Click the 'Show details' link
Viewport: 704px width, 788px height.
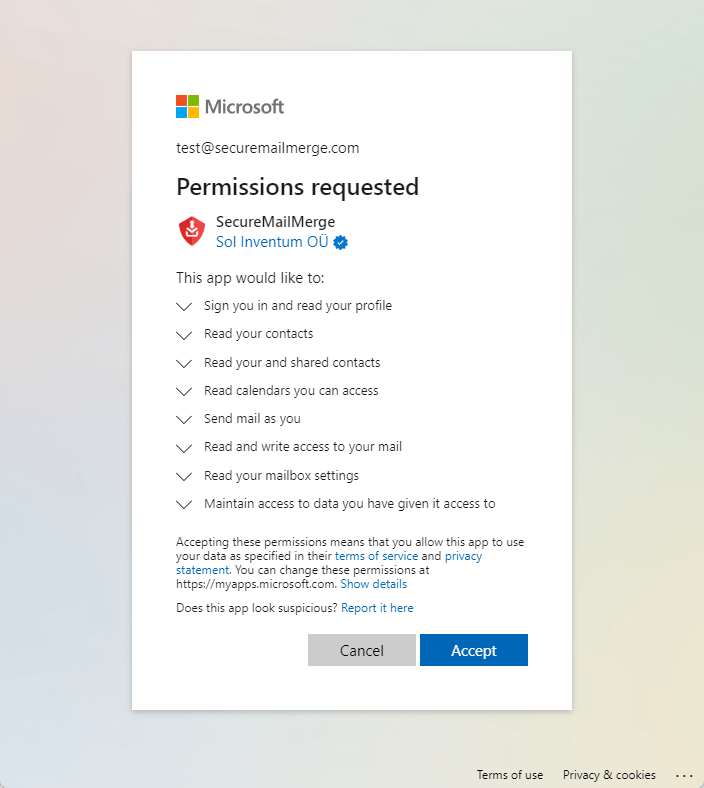tap(373, 584)
